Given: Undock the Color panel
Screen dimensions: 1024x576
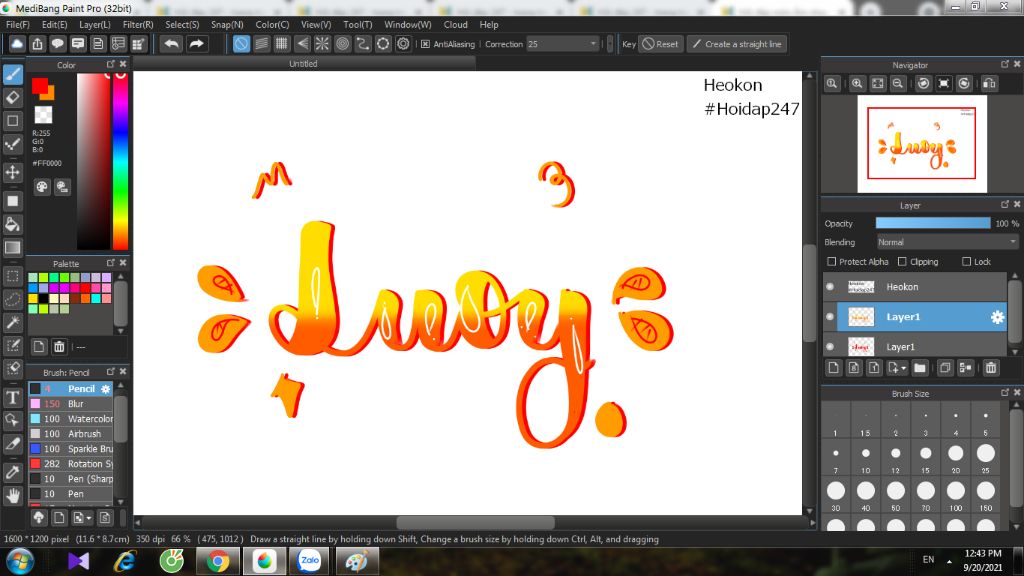Looking at the screenshot, I should (x=110, y=64).
